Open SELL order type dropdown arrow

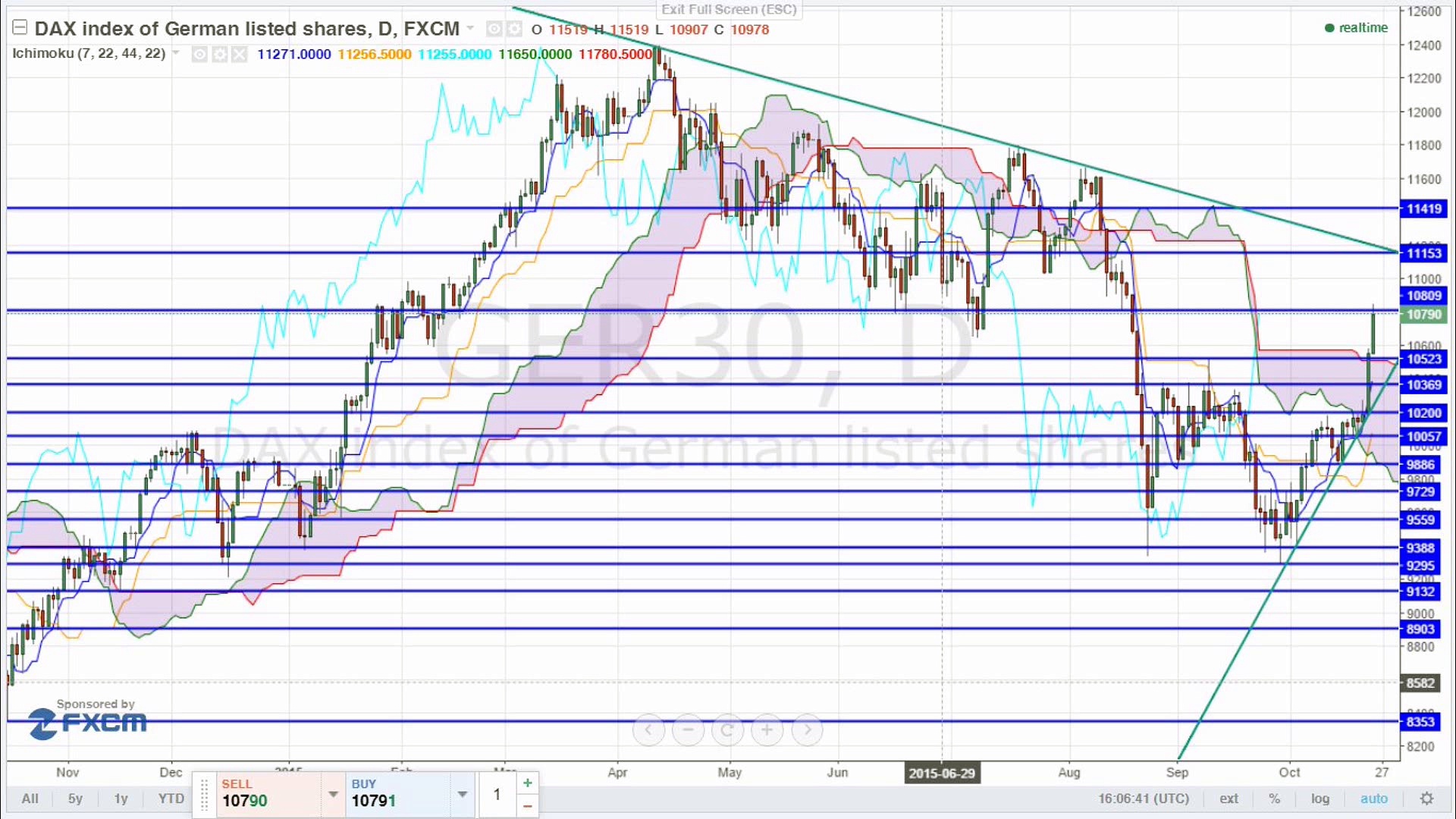(333, 794)
